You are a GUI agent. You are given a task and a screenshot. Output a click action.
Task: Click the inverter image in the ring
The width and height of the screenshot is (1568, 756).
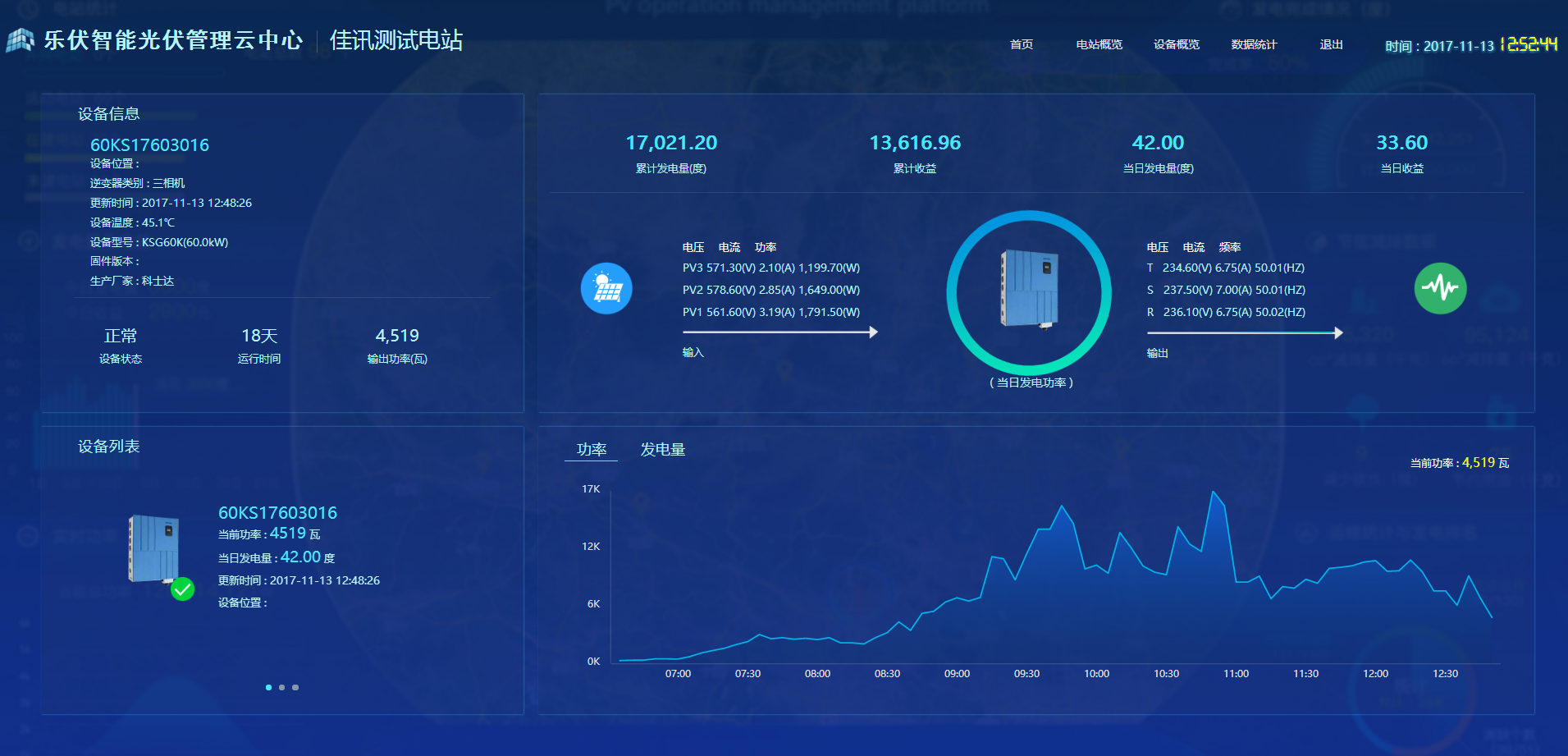1029,289
